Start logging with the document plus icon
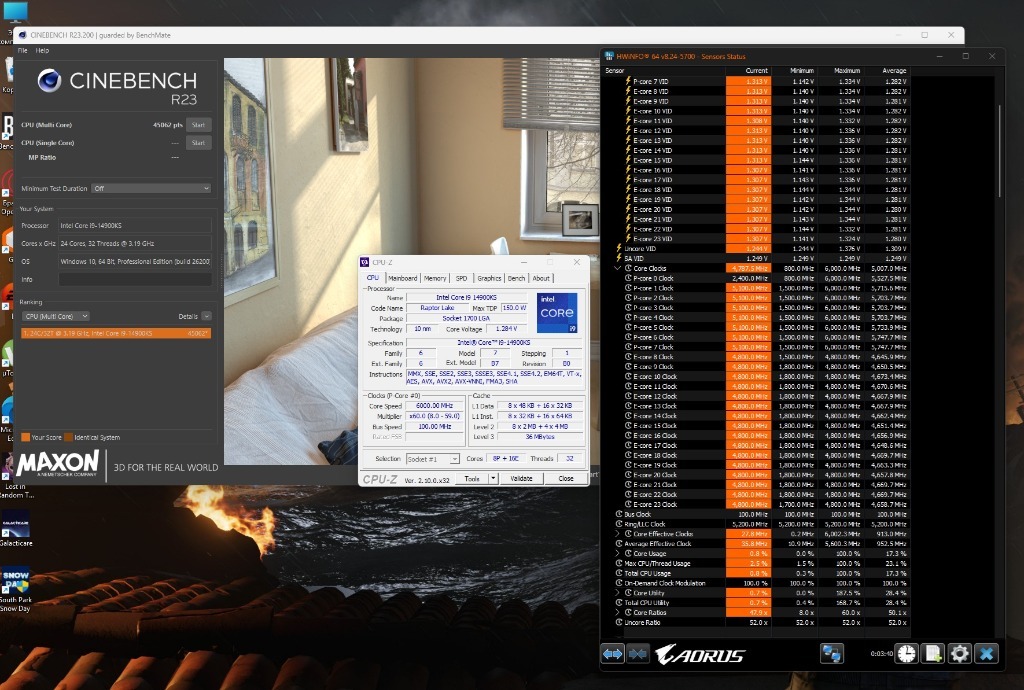 click(x=933, y=653)
